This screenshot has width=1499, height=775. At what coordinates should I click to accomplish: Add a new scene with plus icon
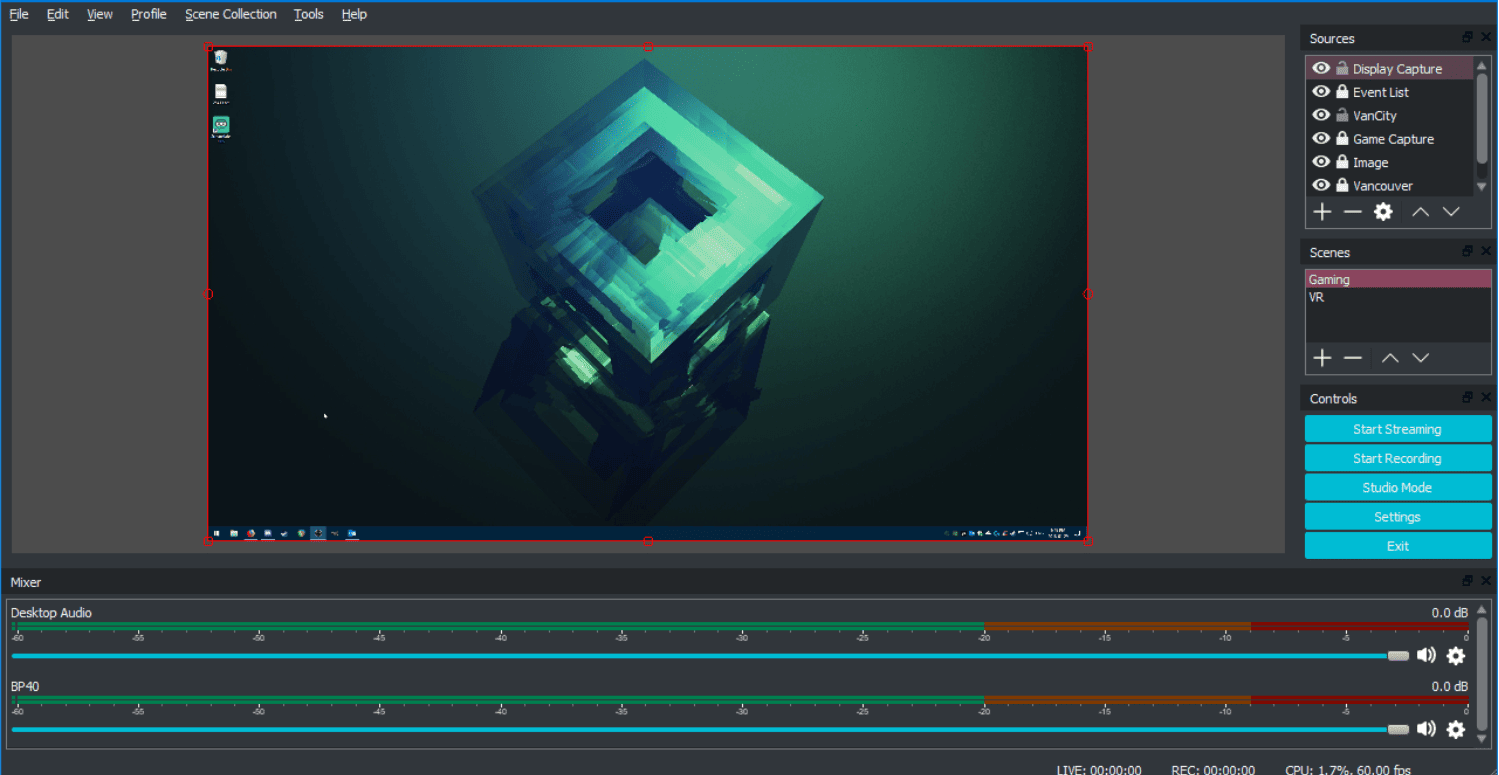coord(1322,358)
